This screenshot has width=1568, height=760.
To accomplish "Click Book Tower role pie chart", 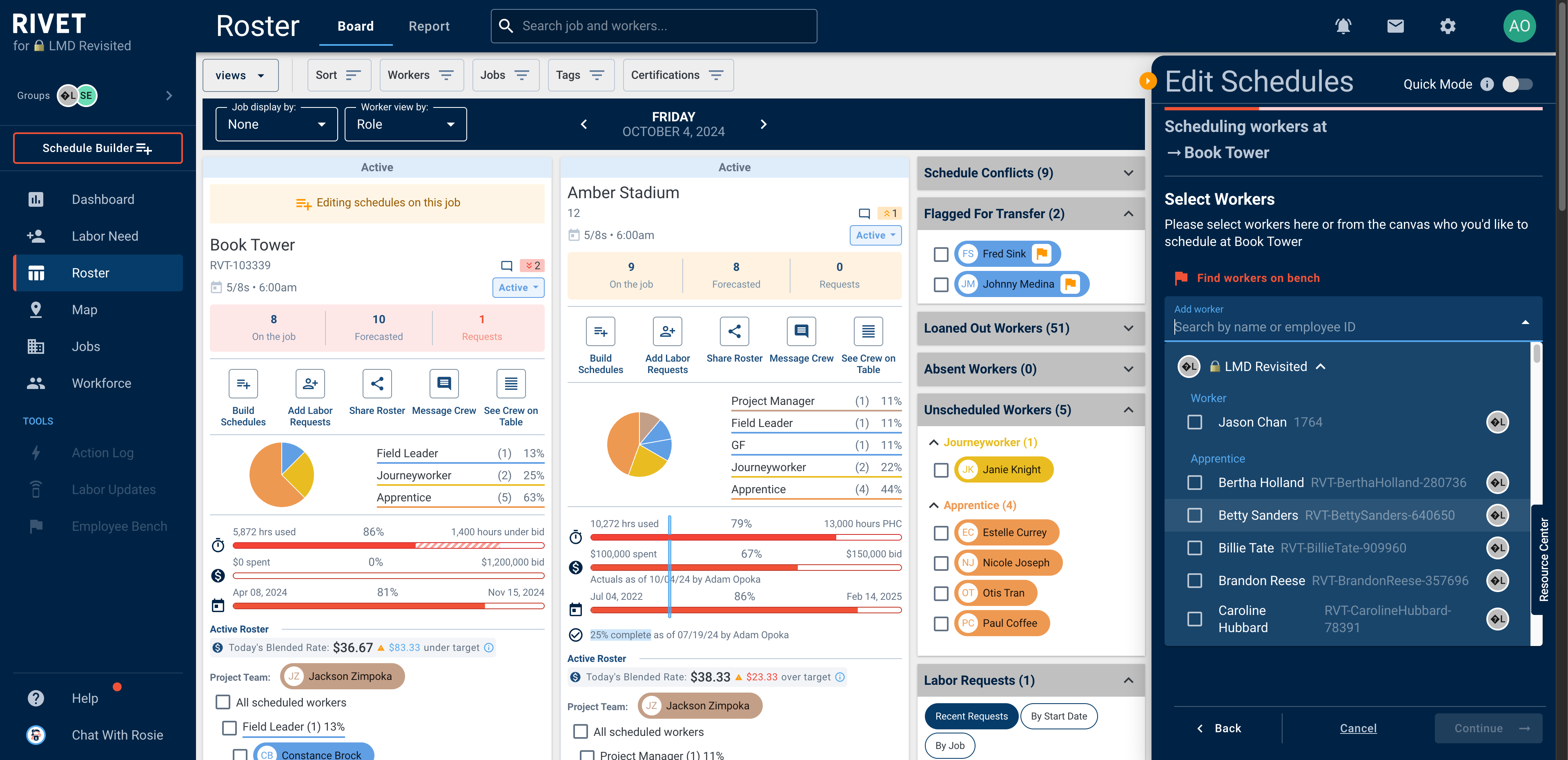I will coord(281,474).
